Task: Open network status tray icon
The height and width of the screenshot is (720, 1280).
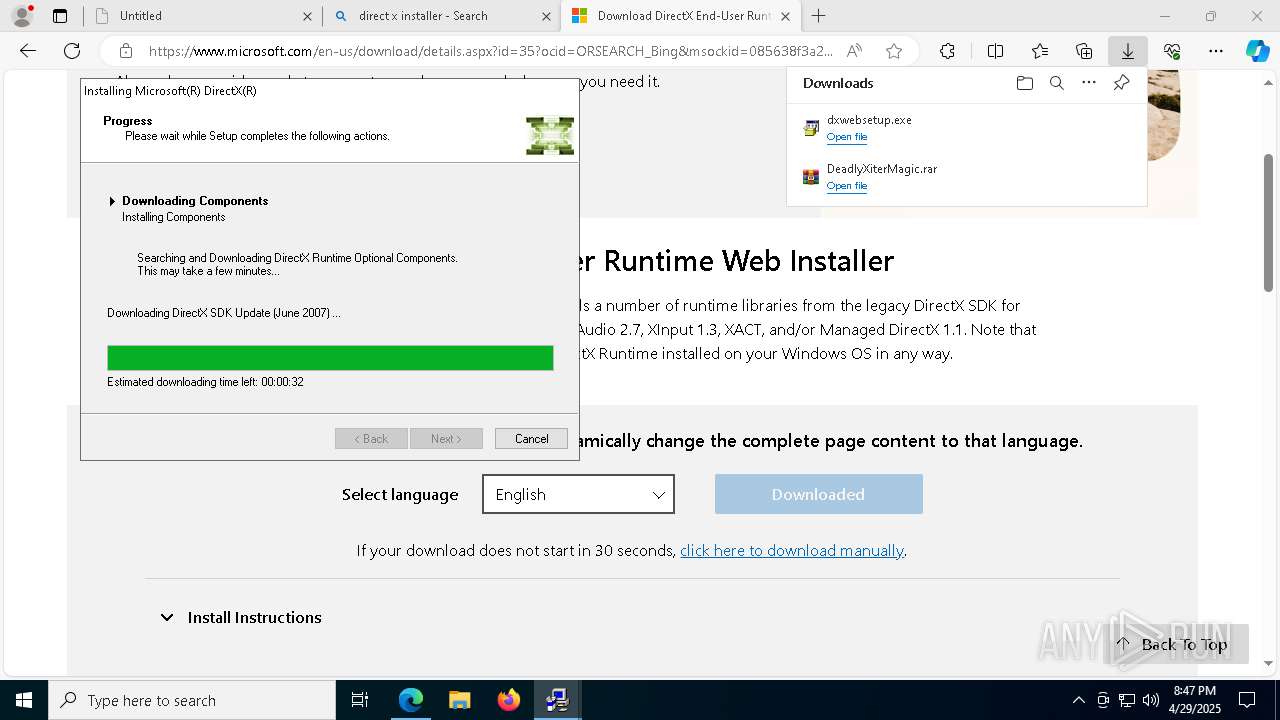Action: point(1127,700)
